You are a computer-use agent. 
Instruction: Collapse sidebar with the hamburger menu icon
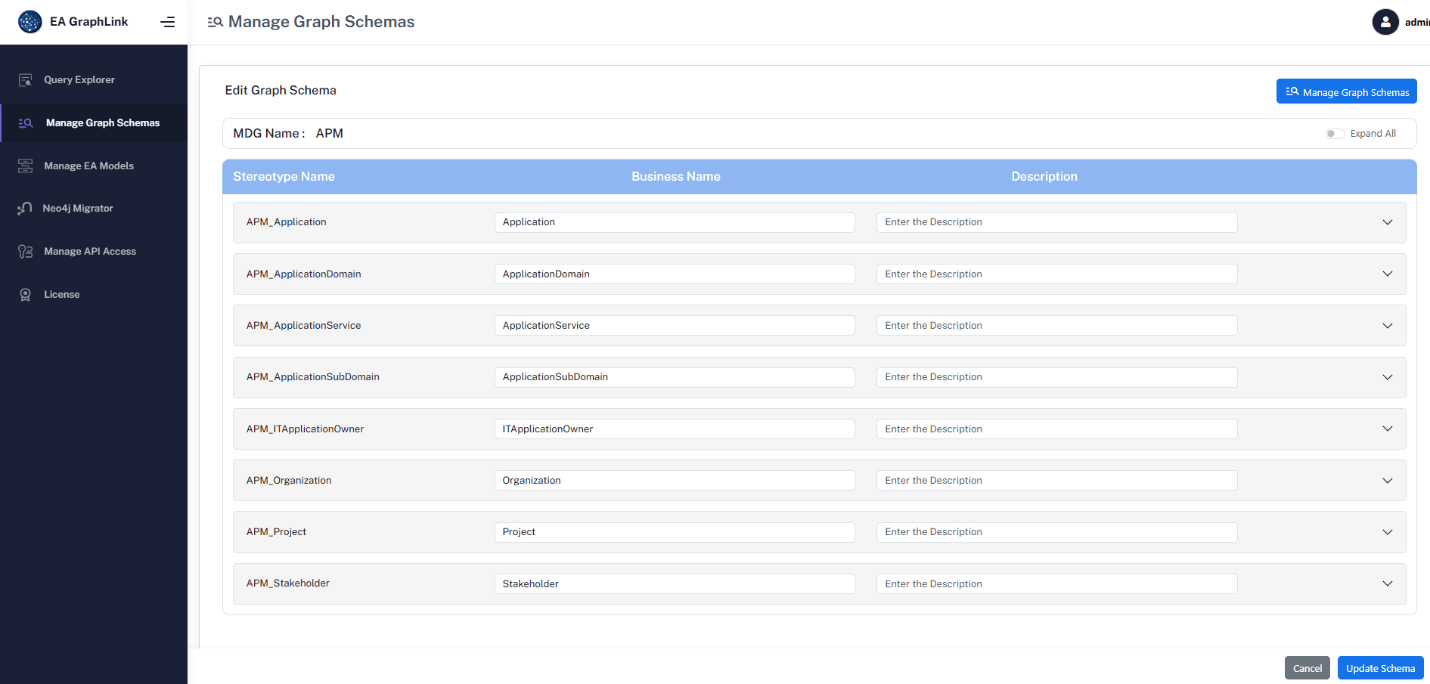[168, 22]
